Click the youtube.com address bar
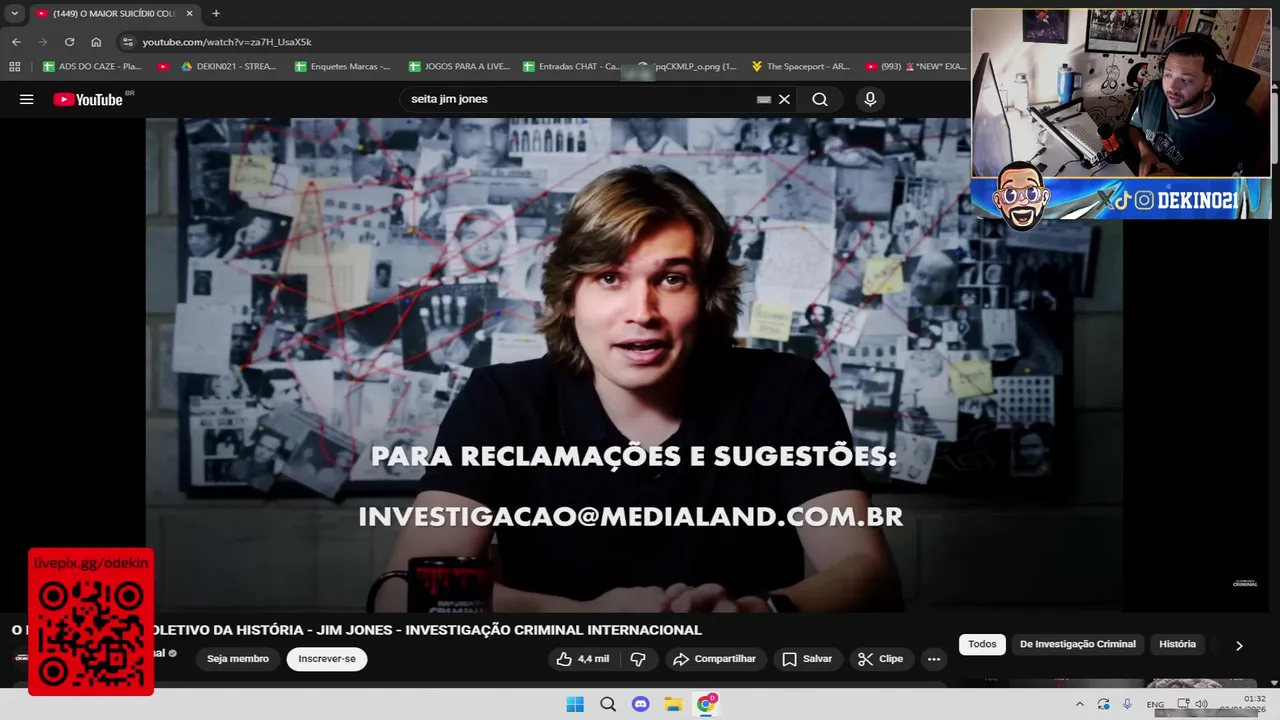This screenshot has height=720, width=1280. tap(540, 42)
